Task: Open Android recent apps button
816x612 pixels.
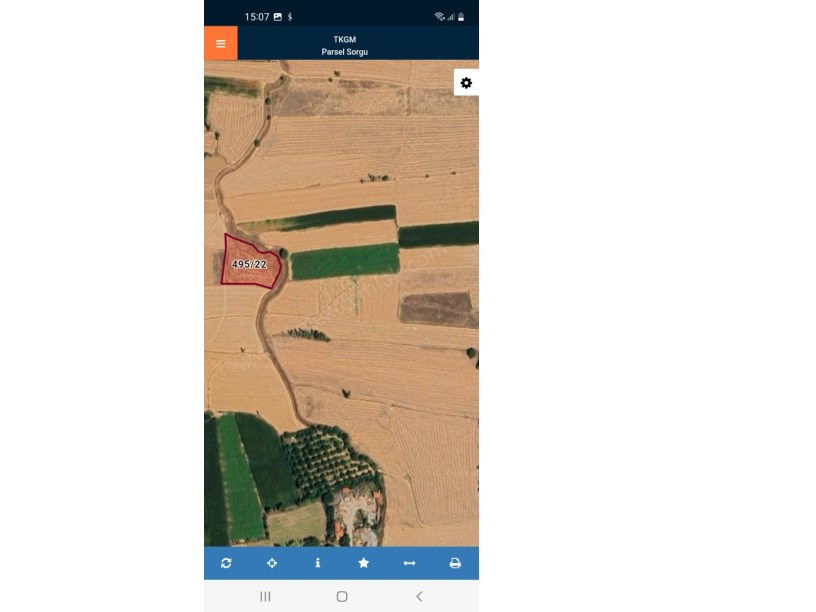Action: 265,596
